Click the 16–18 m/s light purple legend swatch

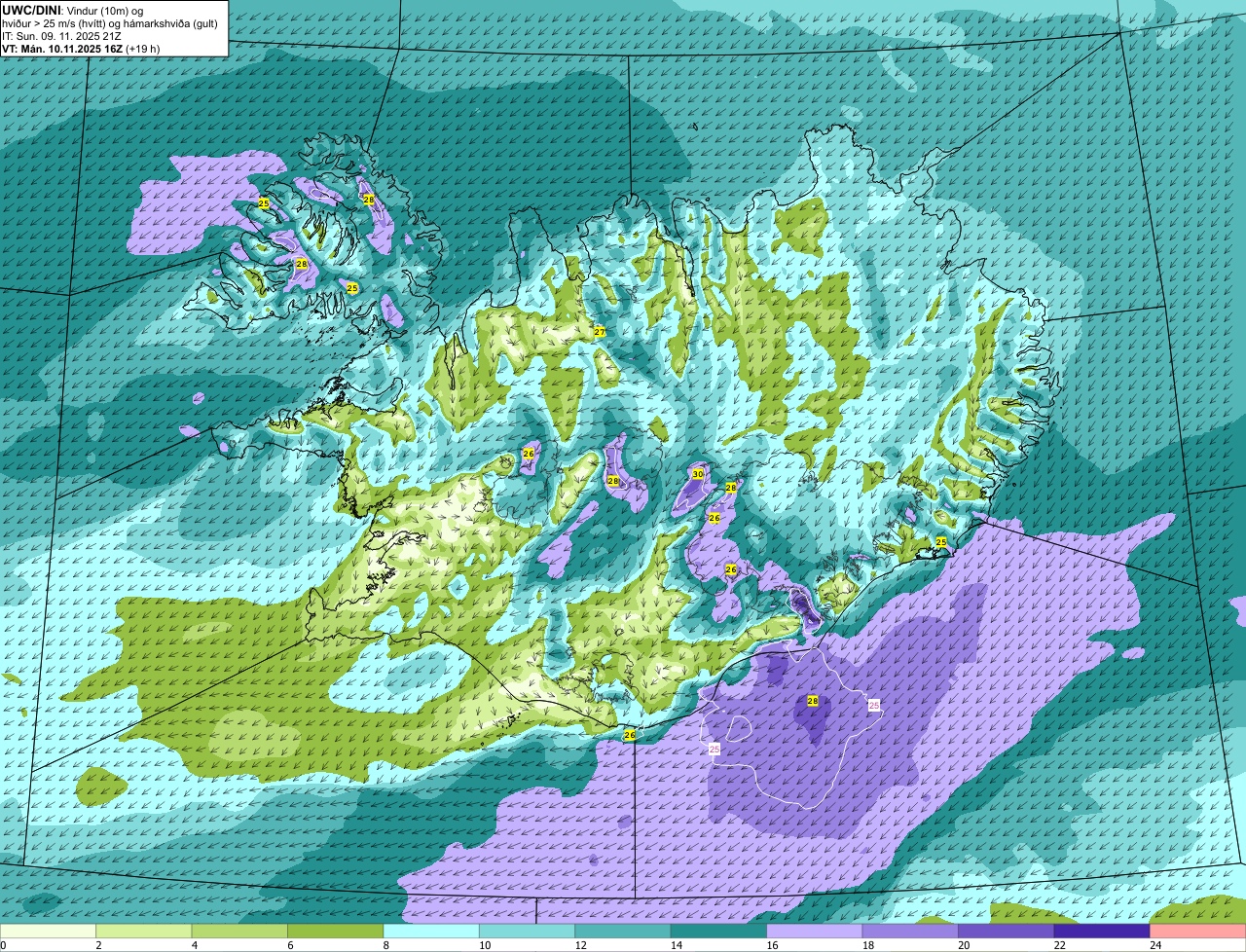click(x=815, y=931)
